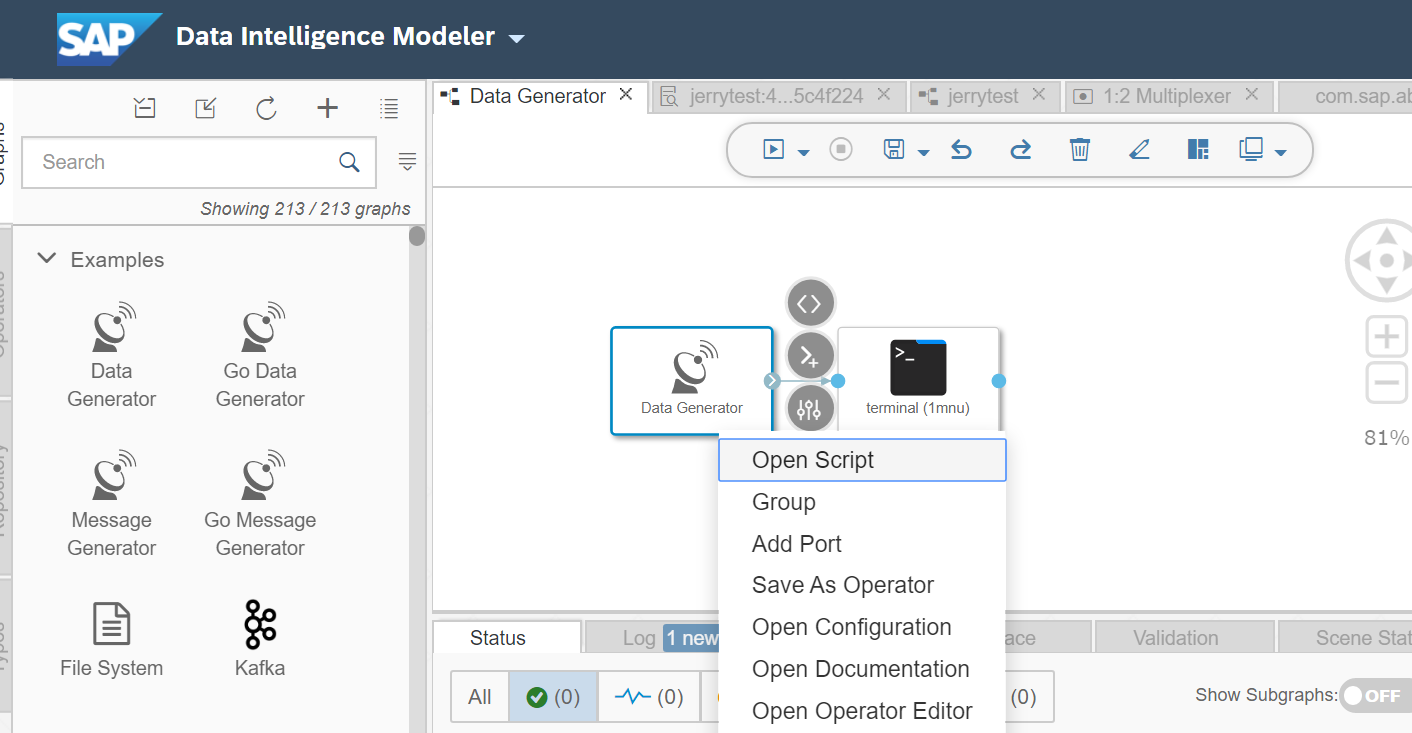Refresh the graphs list
The height and width of the screenshot is (733, 1412).
pyautogui.click(x=266, y=108)
